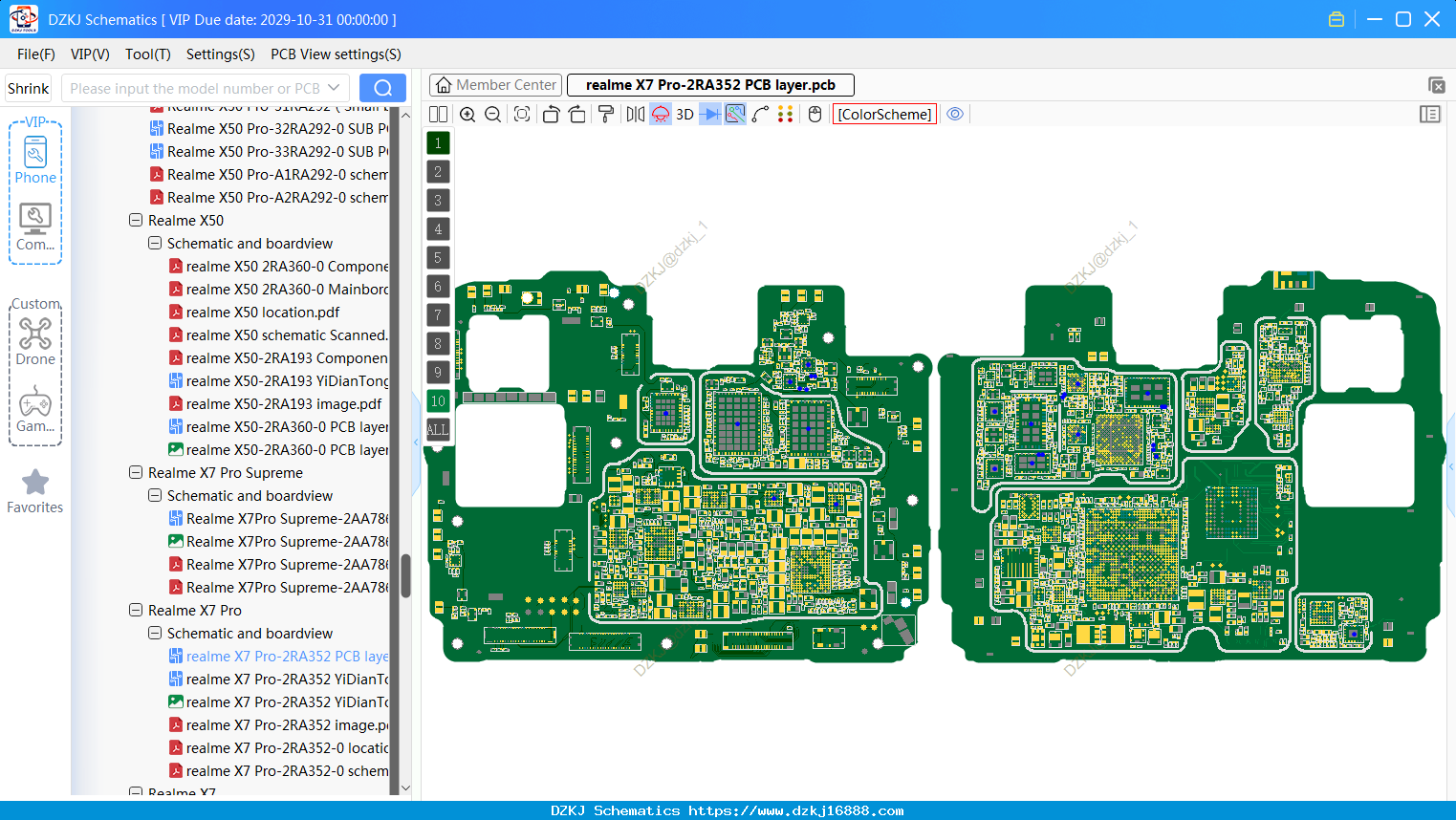
Task: Open the colored dots icon
Action: tap(785, 114)
